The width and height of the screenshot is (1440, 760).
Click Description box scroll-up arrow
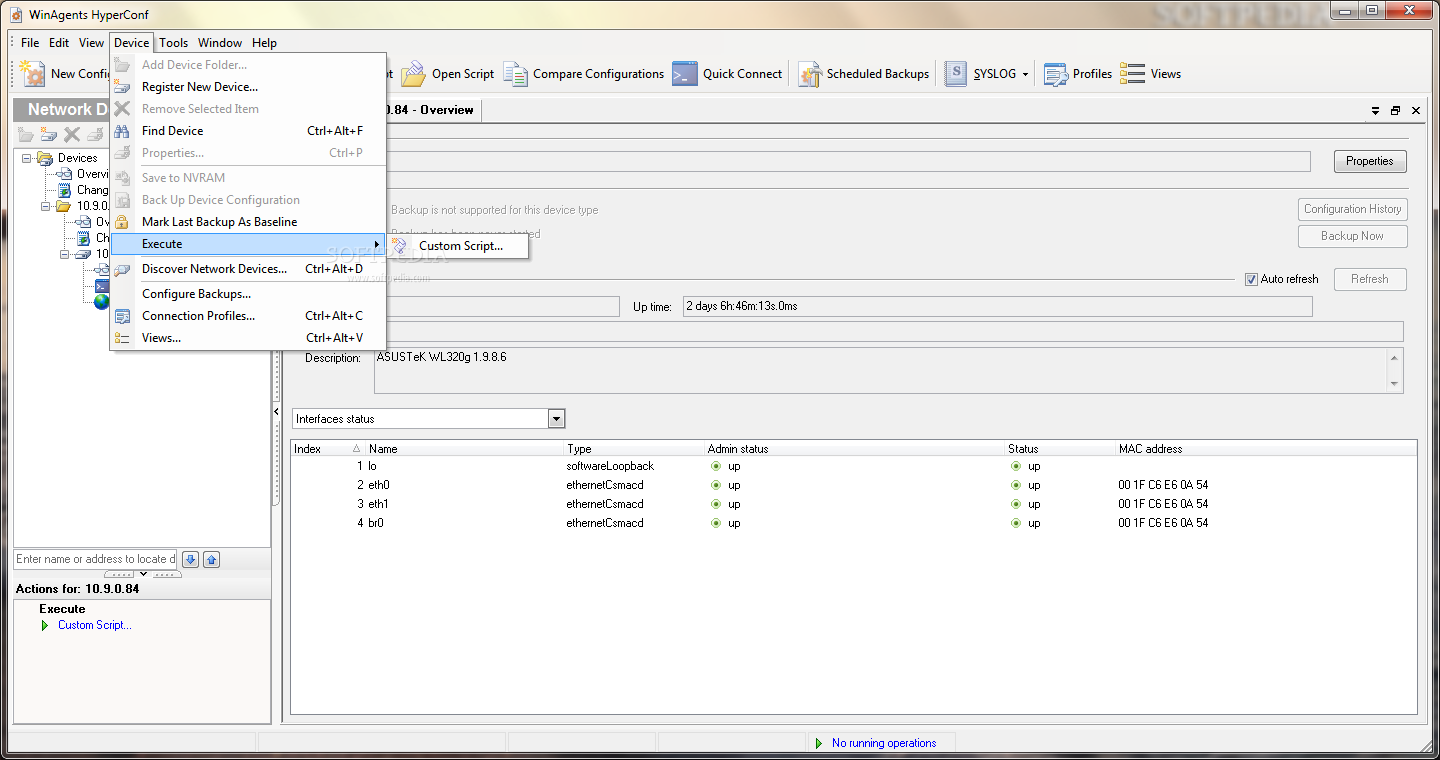[1394, 358]
